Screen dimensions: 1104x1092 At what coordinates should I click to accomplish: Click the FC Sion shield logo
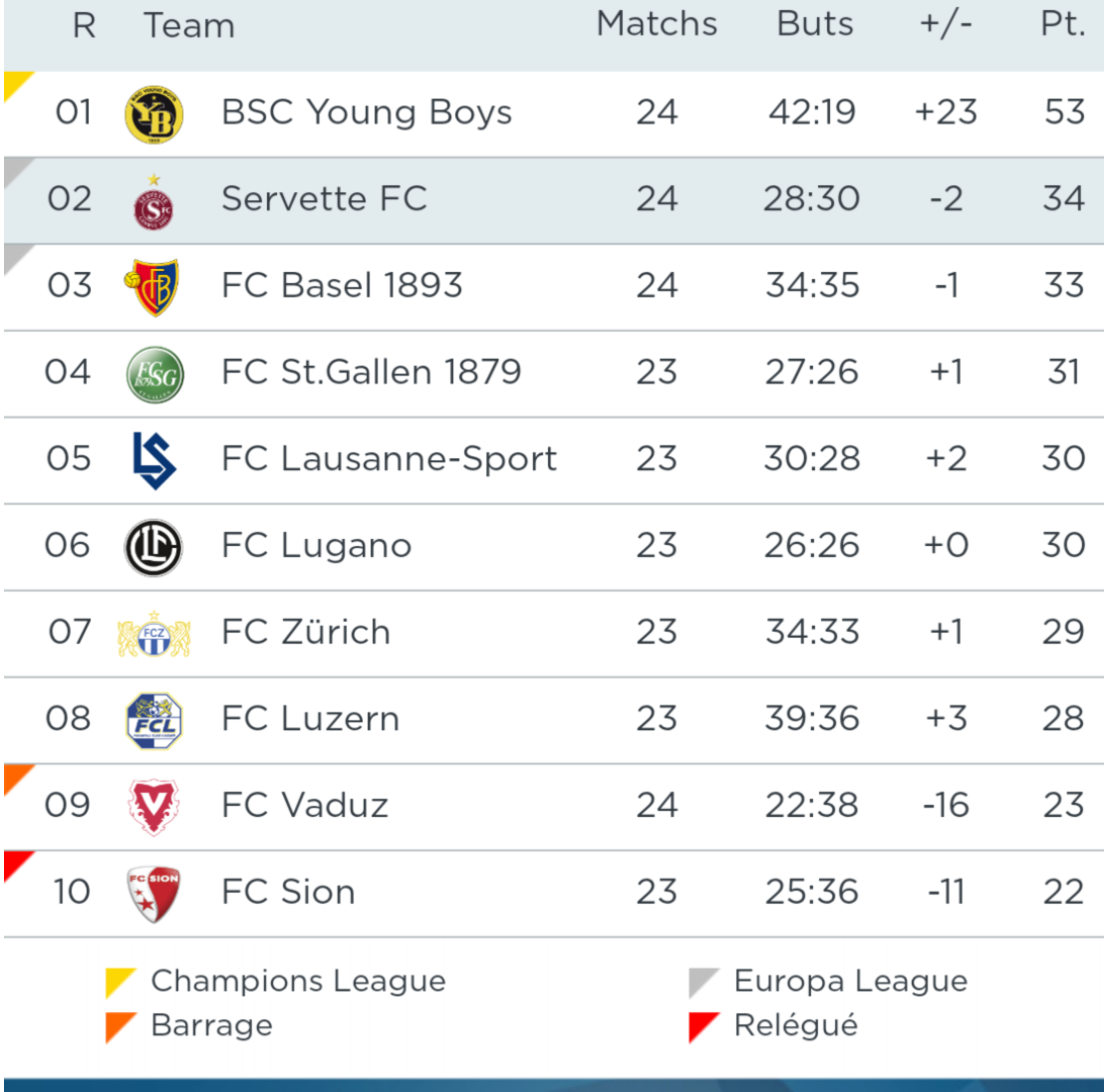(153, 893)
